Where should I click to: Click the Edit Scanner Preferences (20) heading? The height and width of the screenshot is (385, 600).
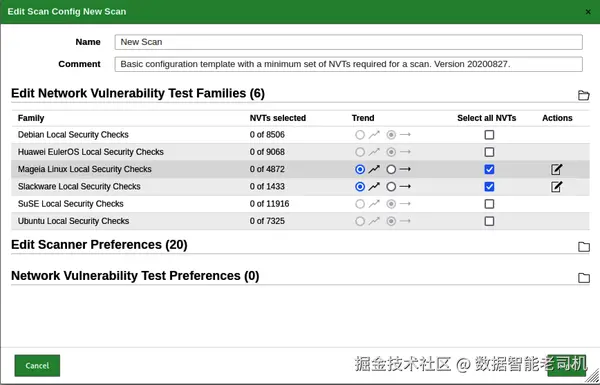pos(99,245)
